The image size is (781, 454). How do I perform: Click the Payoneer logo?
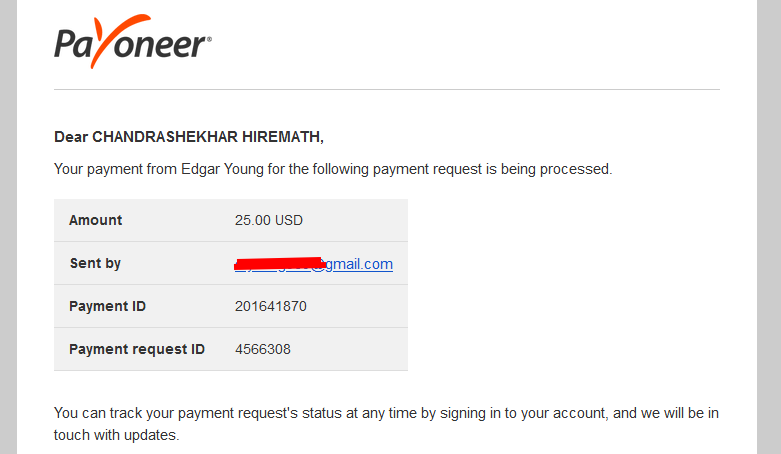[132, 41]
